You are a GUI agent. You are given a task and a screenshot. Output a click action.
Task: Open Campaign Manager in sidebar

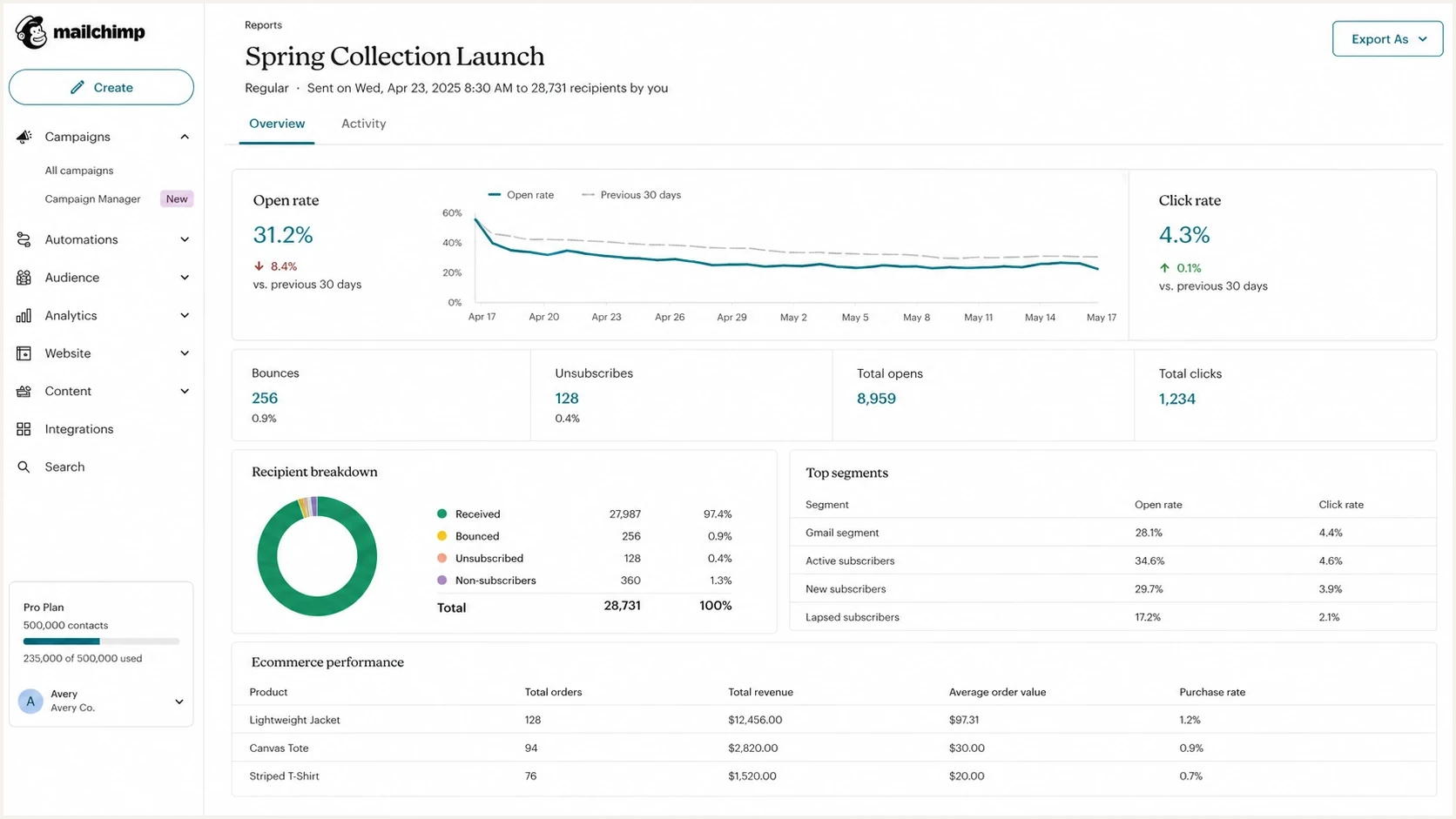(92, 199)
